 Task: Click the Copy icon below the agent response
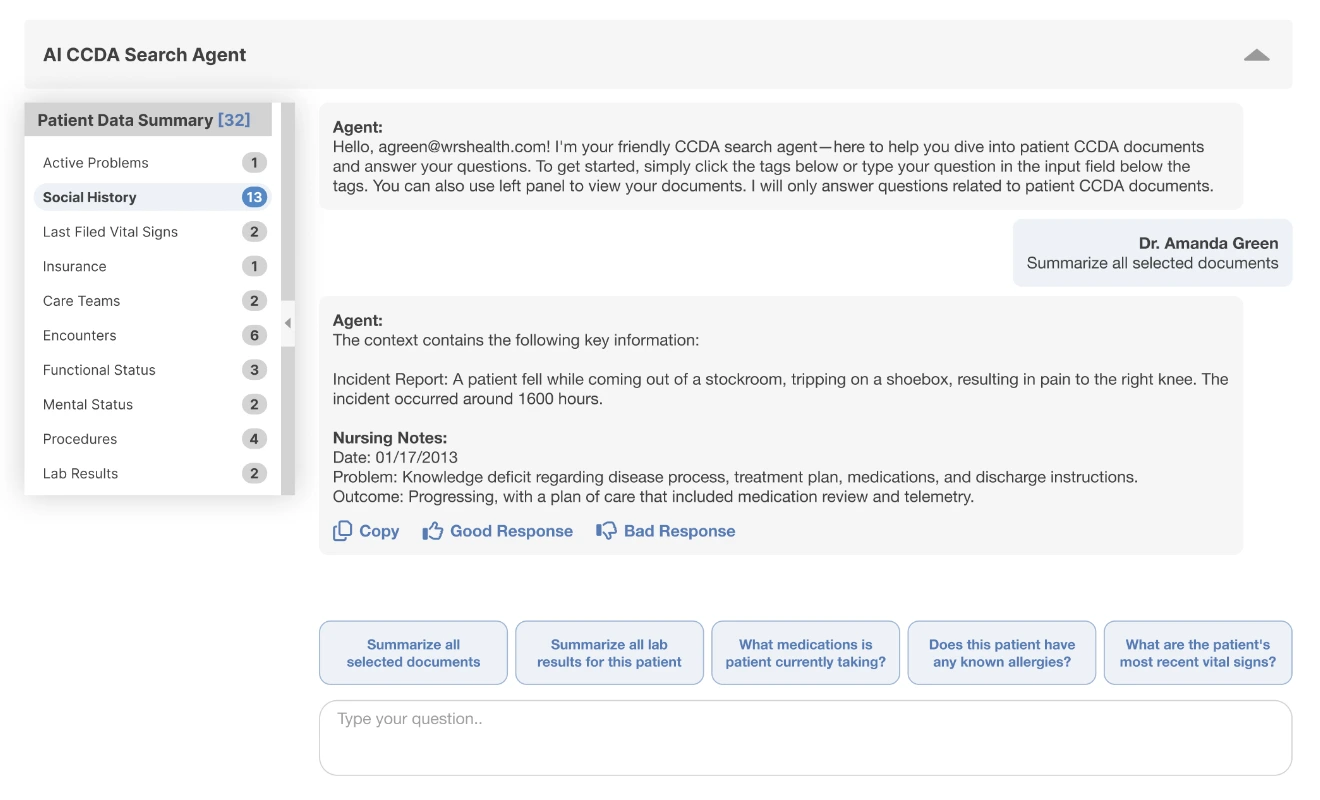pyautogui.click(x=343, y=531)
